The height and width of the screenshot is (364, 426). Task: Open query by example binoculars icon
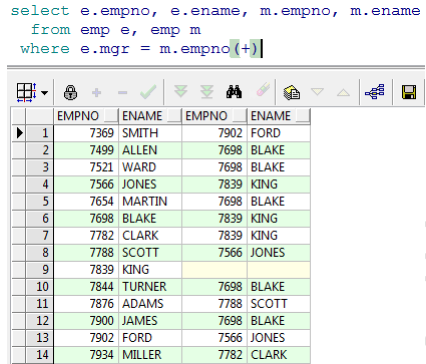click(234, 92)
